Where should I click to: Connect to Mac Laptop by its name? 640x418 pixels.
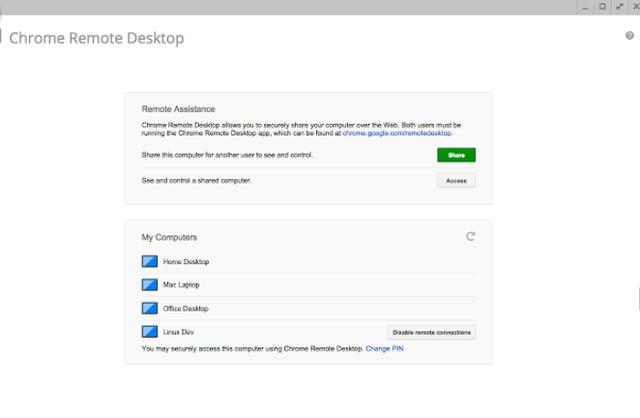coord(181,285)
